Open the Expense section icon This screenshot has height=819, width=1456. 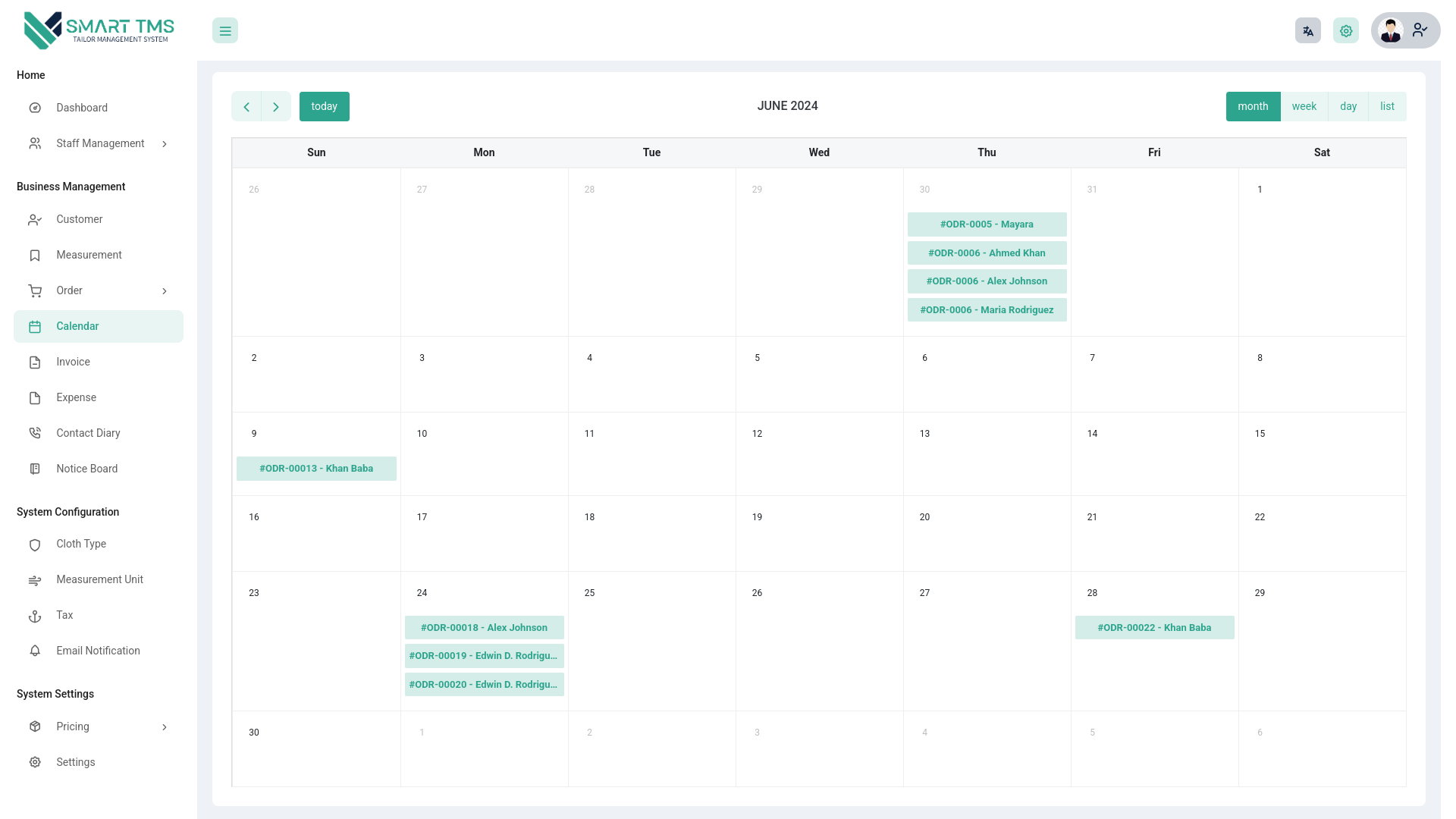35,397
